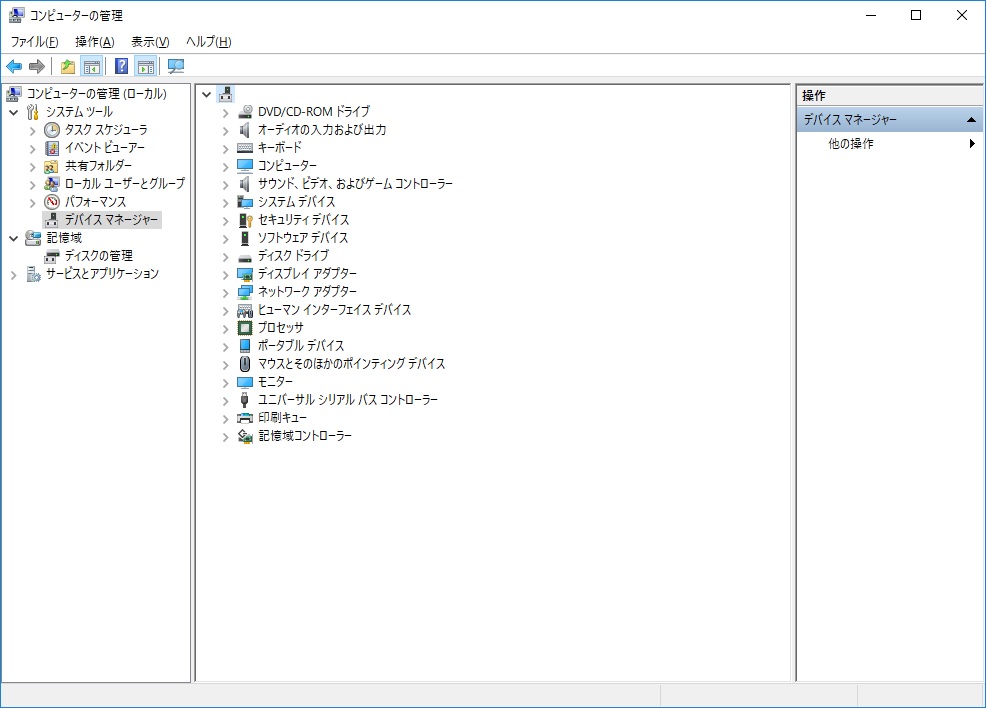The height and width of the screenshot is (709, 987).
Task: Click the 印刷キュー printer icon
Action: [245, 418]
